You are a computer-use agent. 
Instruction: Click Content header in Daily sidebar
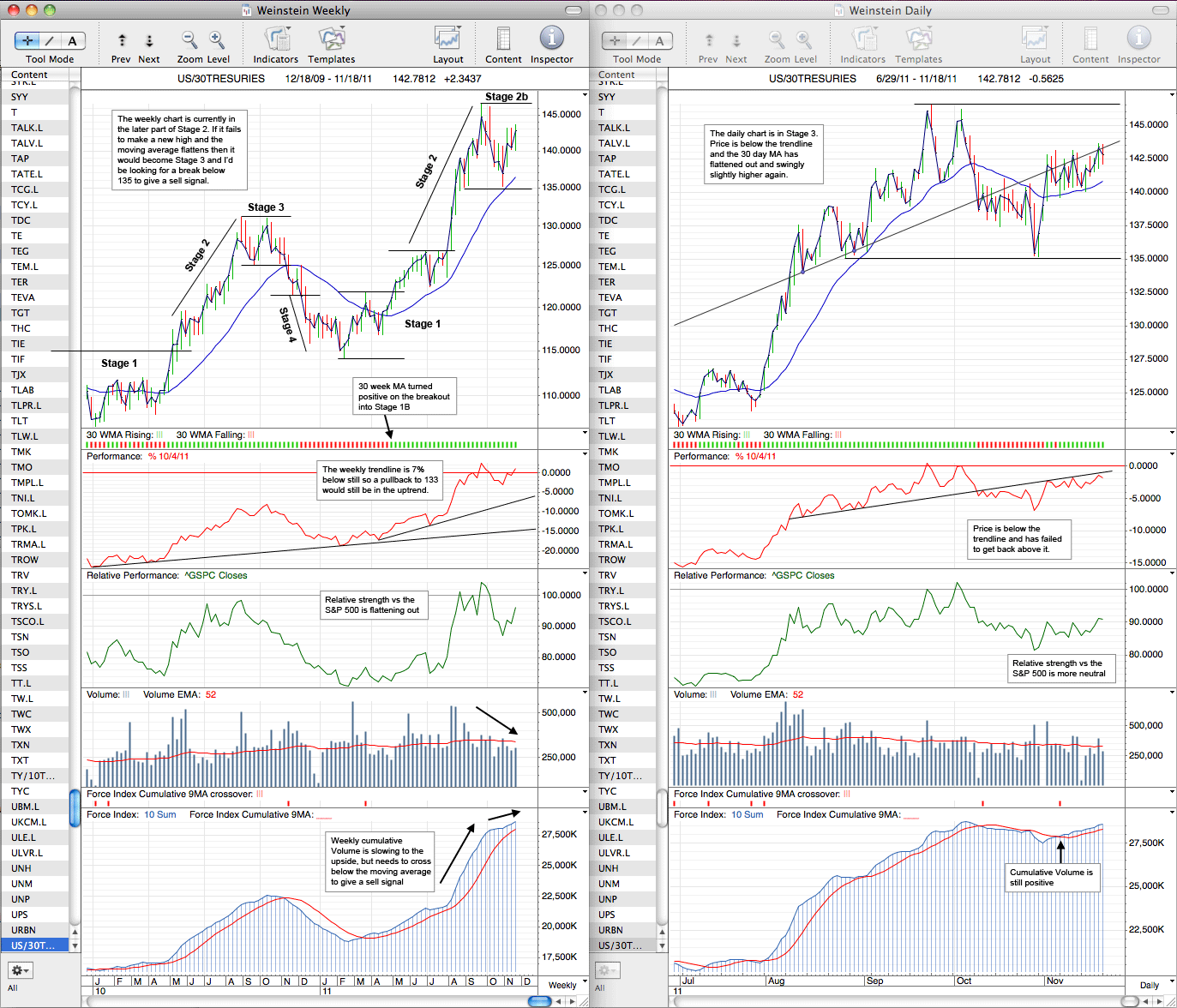[x=622, y=75]
